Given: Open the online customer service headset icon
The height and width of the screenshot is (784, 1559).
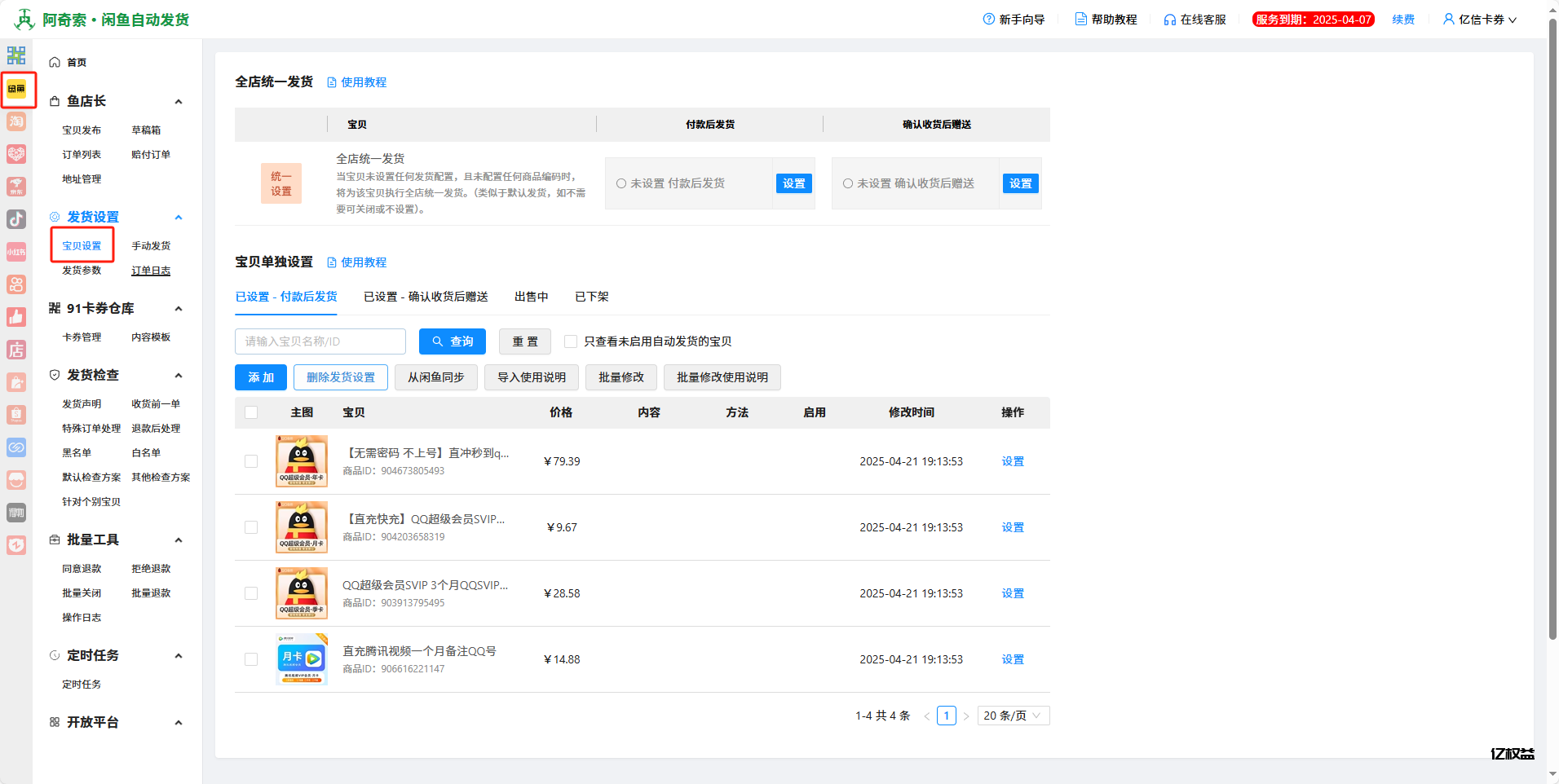Looking at the screenshot, I should click(1168, 19).
